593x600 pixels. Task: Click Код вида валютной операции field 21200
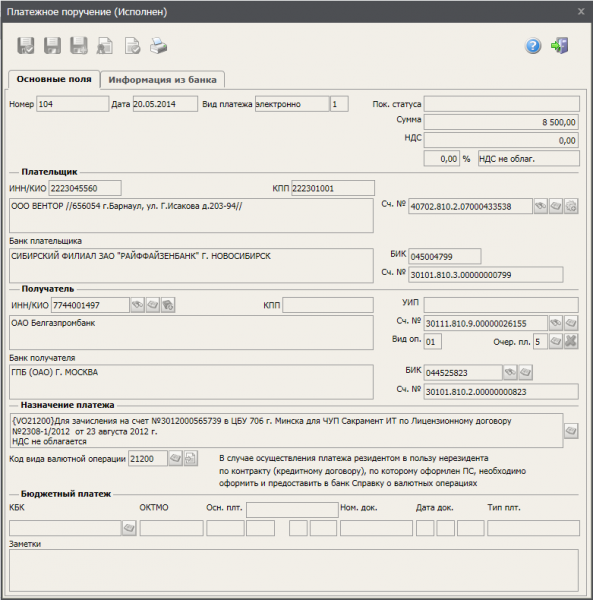click(x=148, y=458)
